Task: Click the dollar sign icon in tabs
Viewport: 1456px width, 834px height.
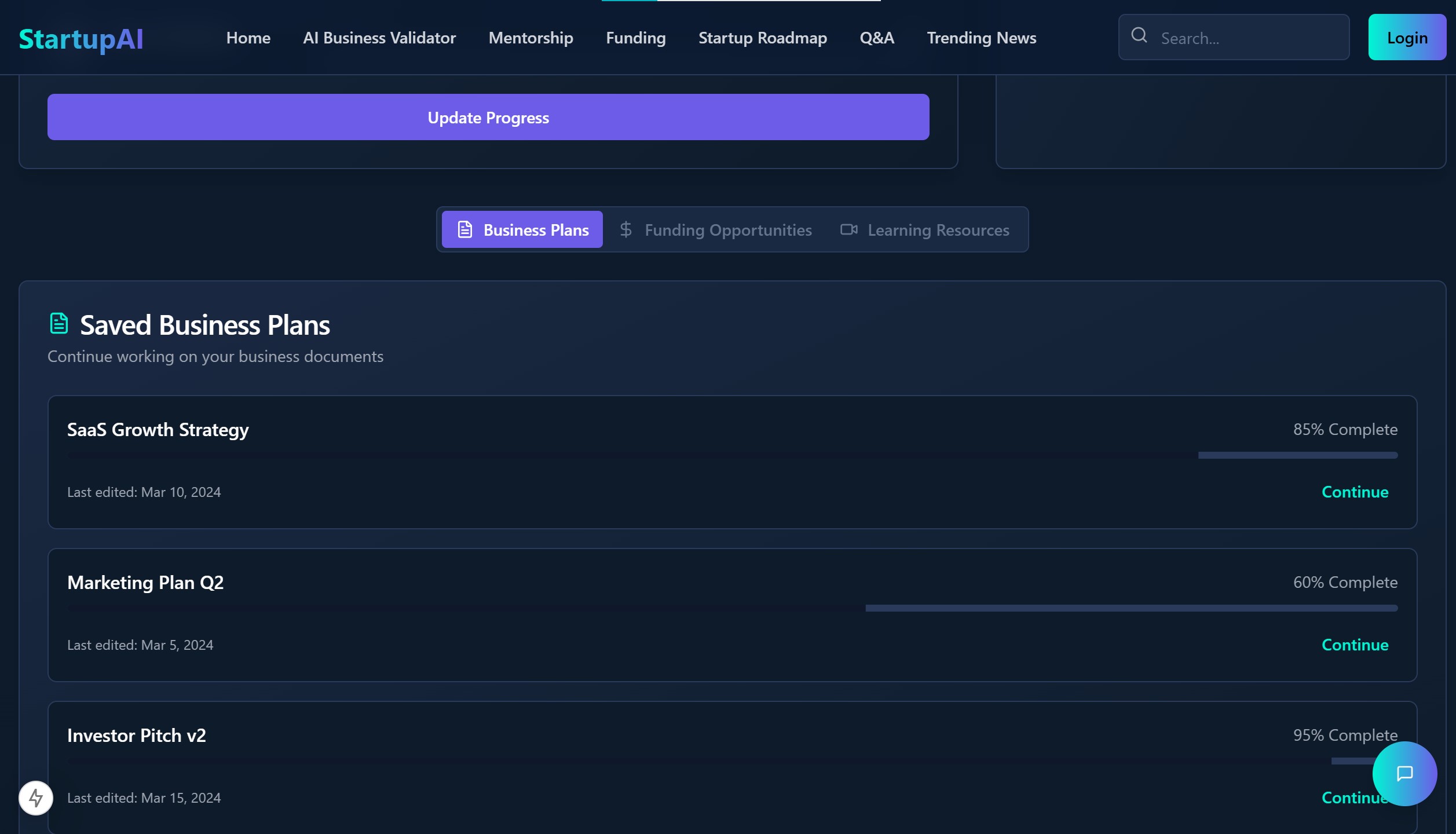Action: [625, 229]
